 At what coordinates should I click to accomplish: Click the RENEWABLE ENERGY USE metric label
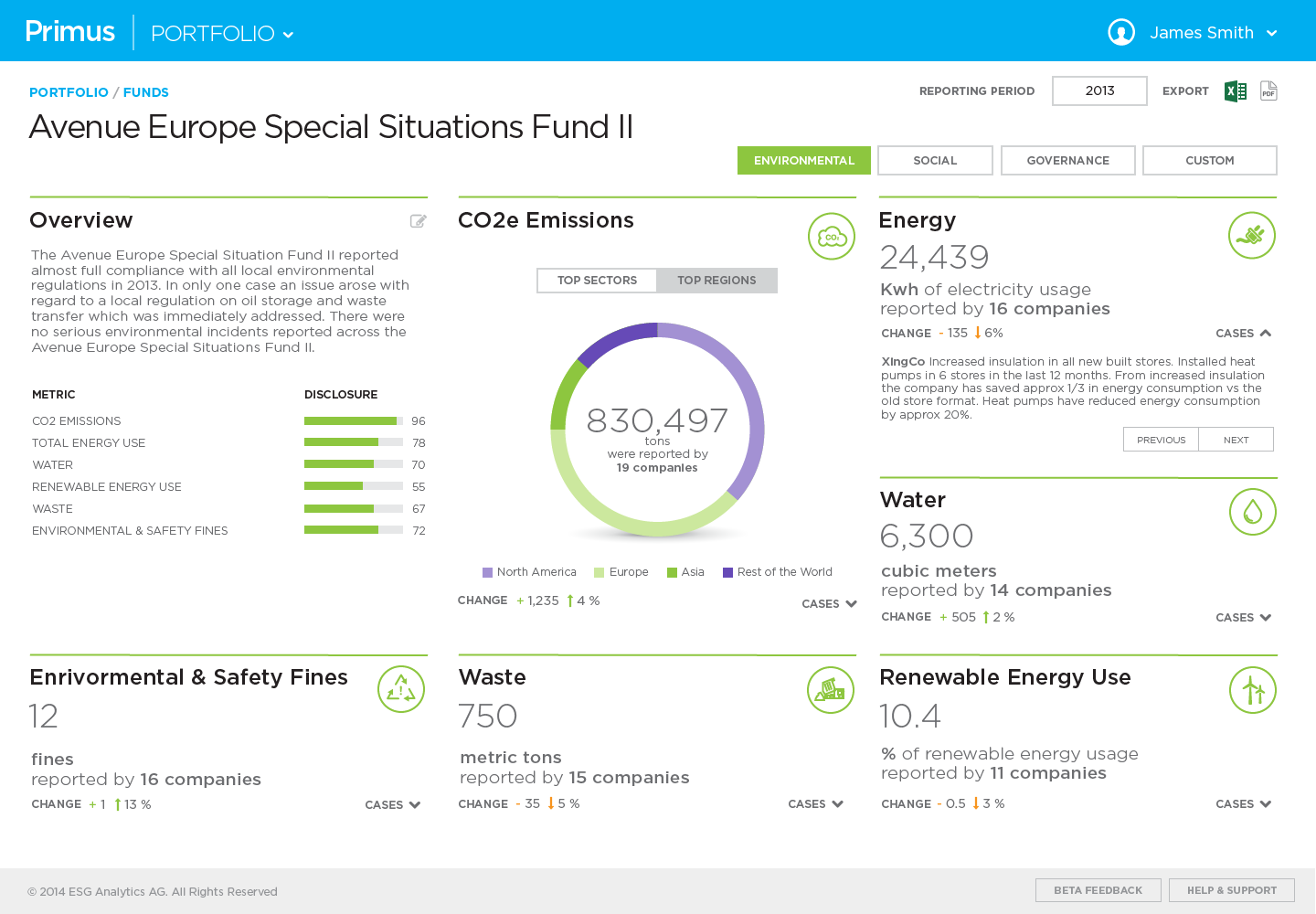(x=107, y=487)
